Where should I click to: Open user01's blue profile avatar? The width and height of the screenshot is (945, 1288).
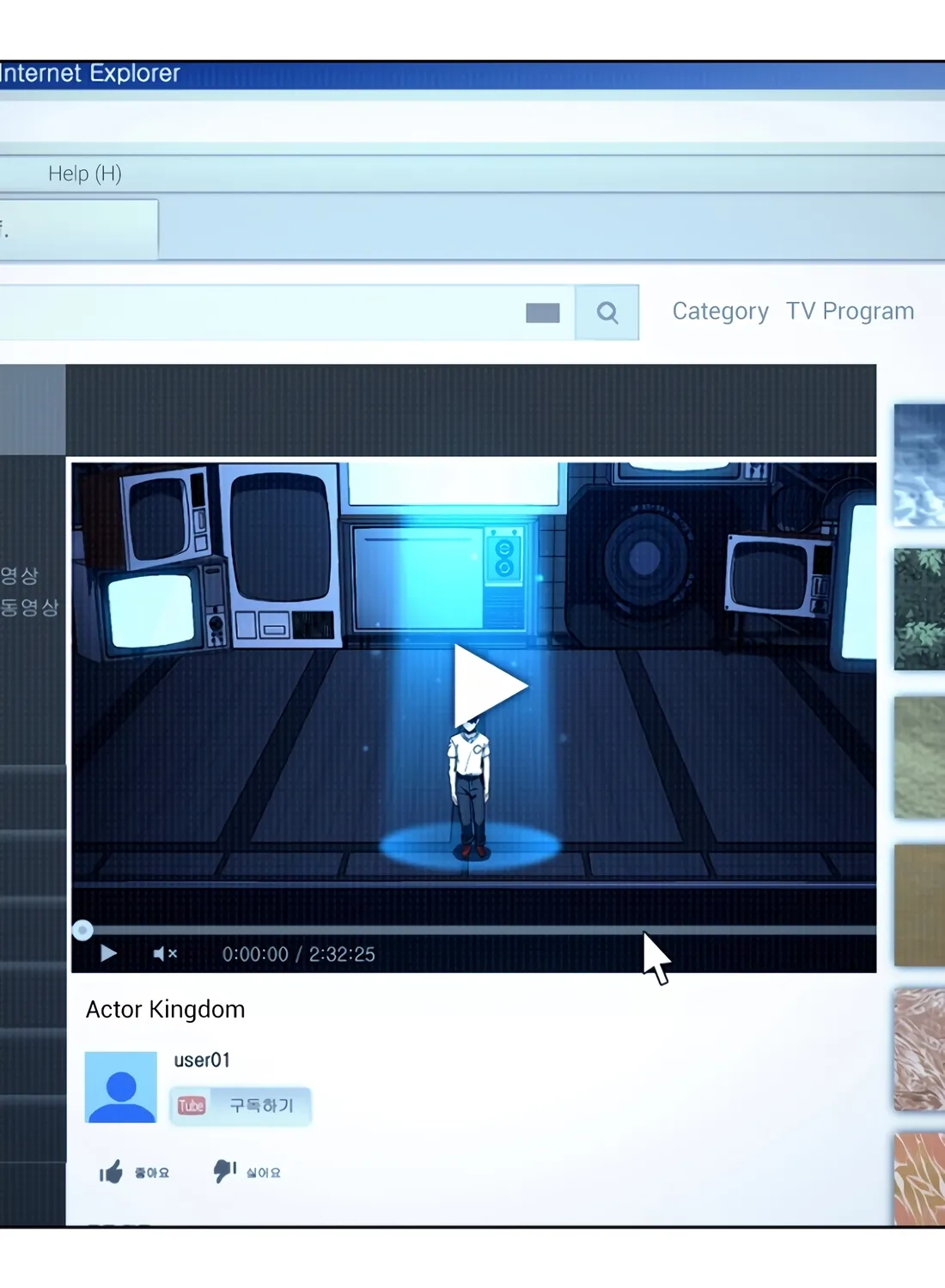(121, 1087)
